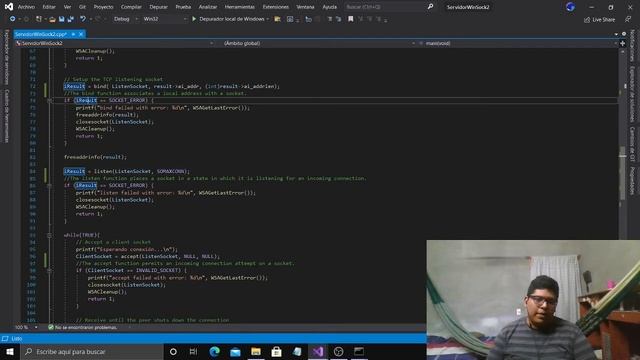Click the Visual Studio logo icon
Image resolution: width=640 pixels, height=360 pixels.
(x=9, y=7)
